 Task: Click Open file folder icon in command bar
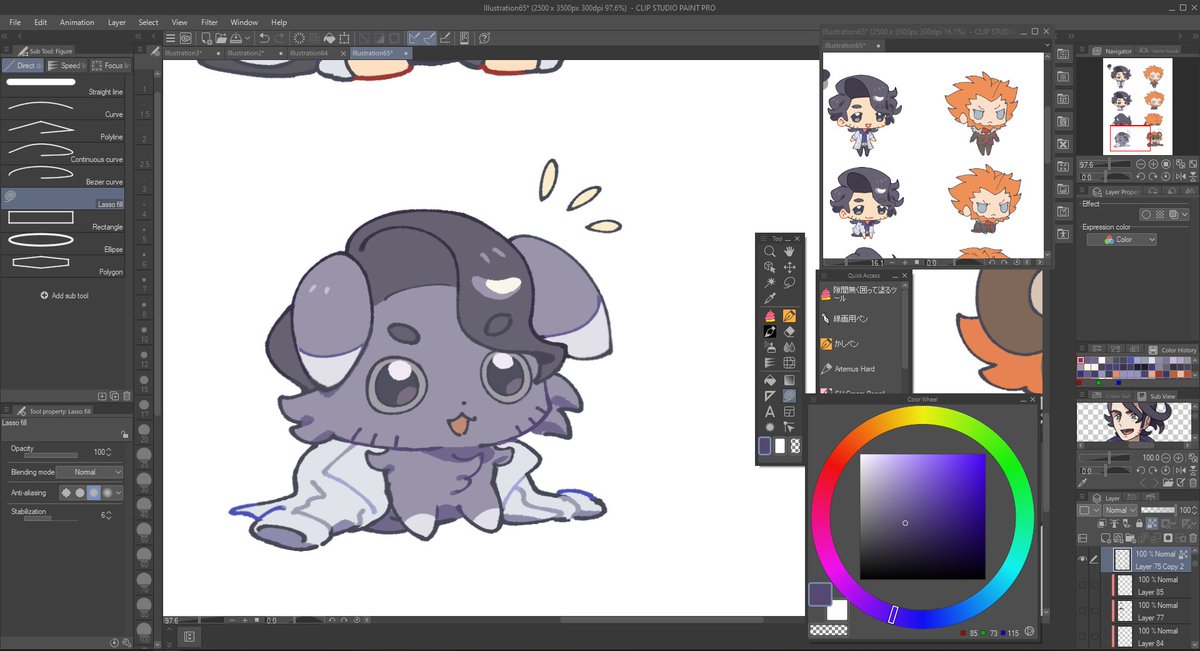pos(221,38)
